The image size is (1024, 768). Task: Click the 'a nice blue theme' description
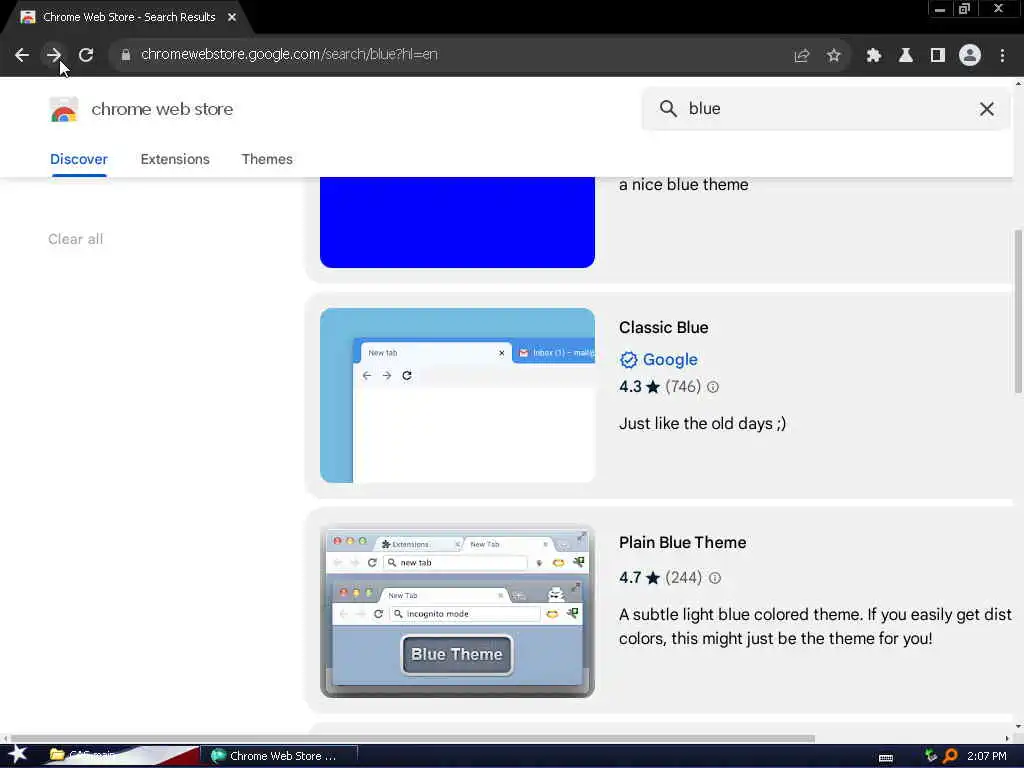click(683, 185)
